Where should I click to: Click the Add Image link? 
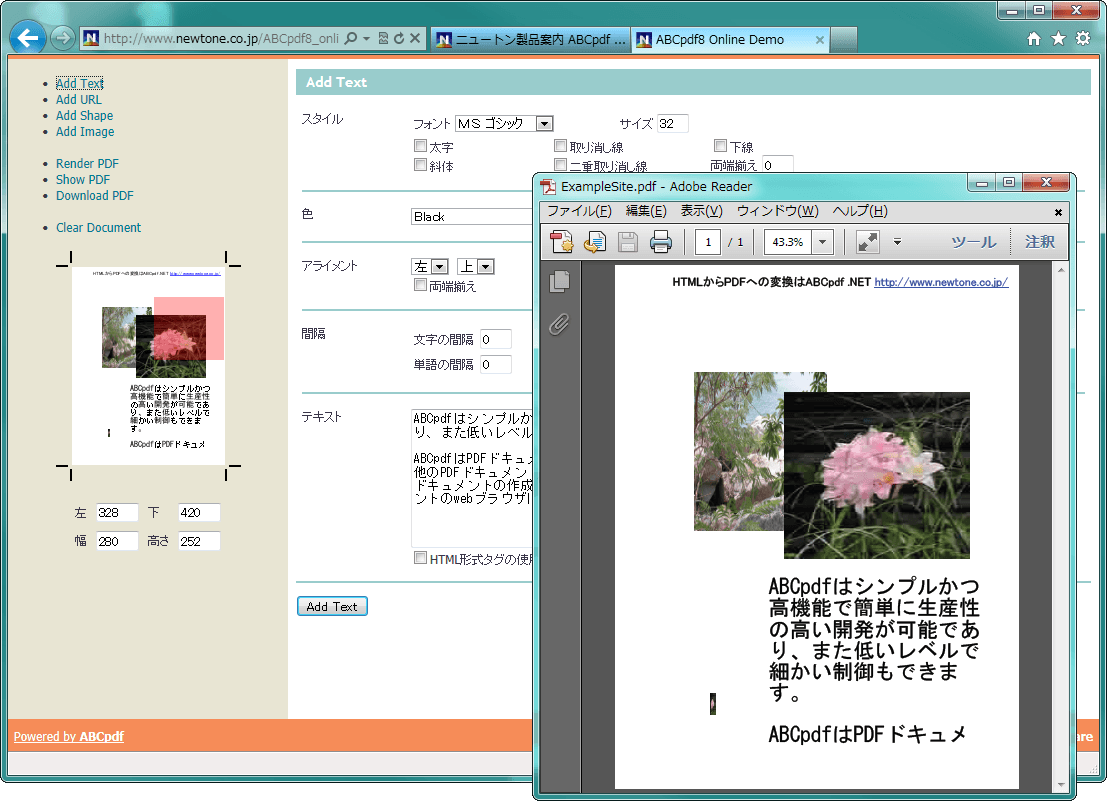coord(85,132)
